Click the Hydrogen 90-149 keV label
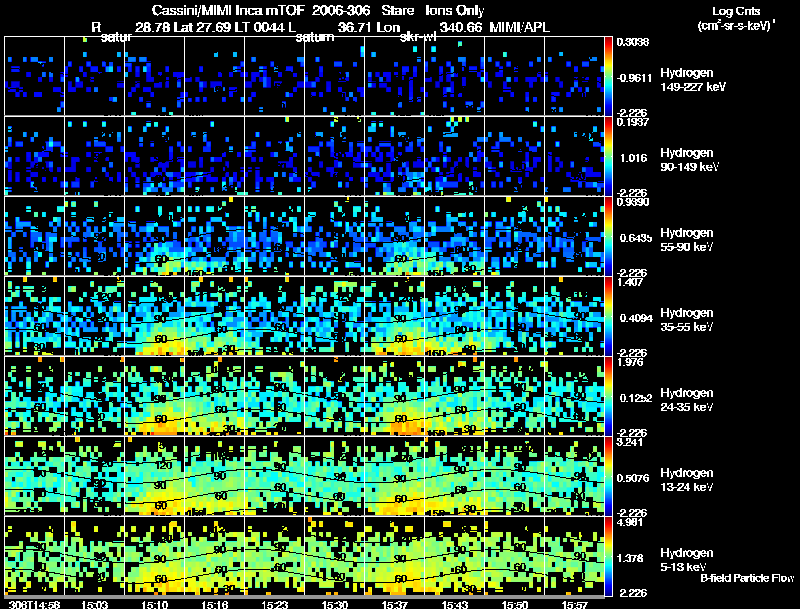This screenshot has height=609, width=800. coord(689,160)
